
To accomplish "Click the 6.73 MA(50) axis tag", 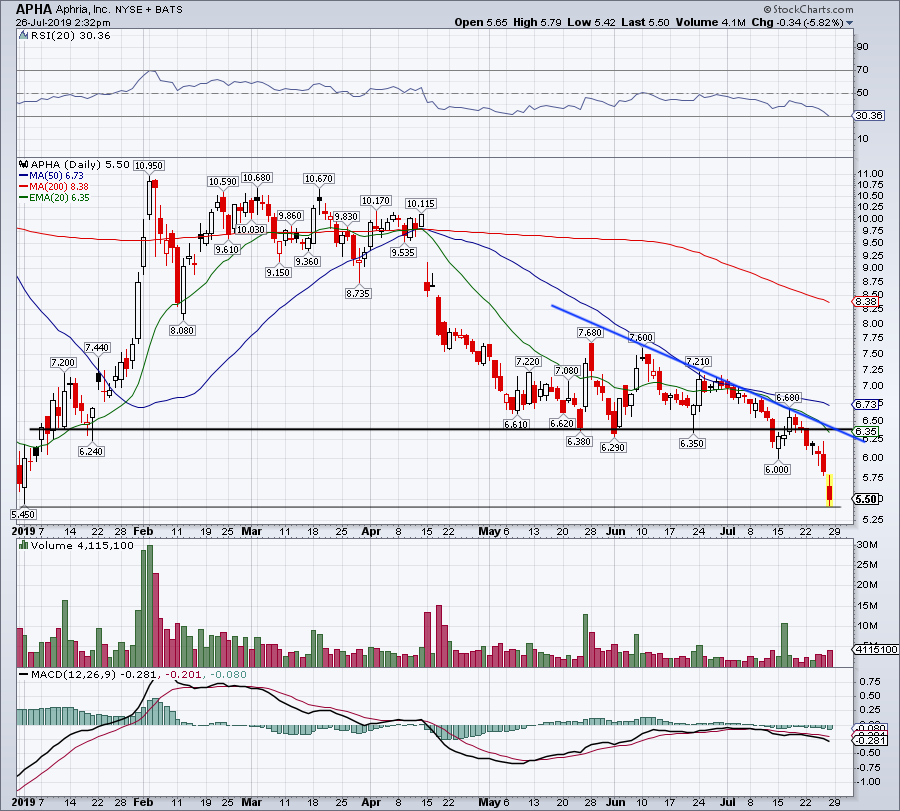I will [866, 404].
